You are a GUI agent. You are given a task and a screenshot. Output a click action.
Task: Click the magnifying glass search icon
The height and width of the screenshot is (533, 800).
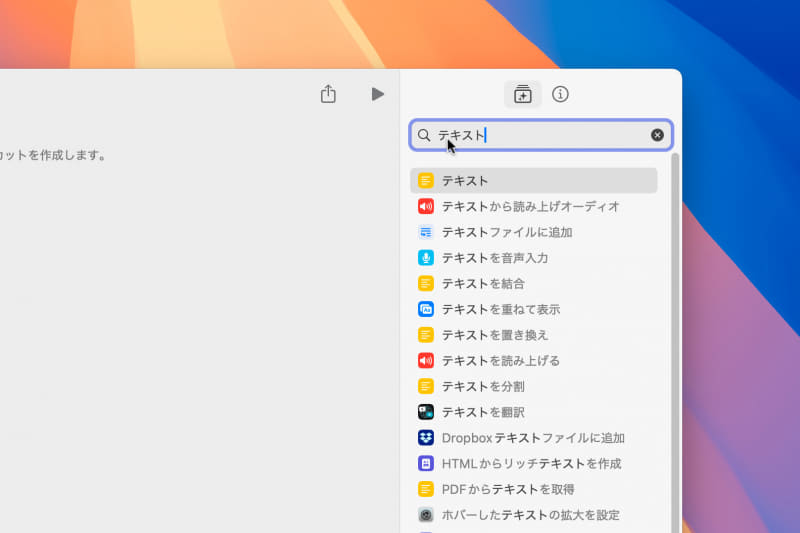point(424,135)
